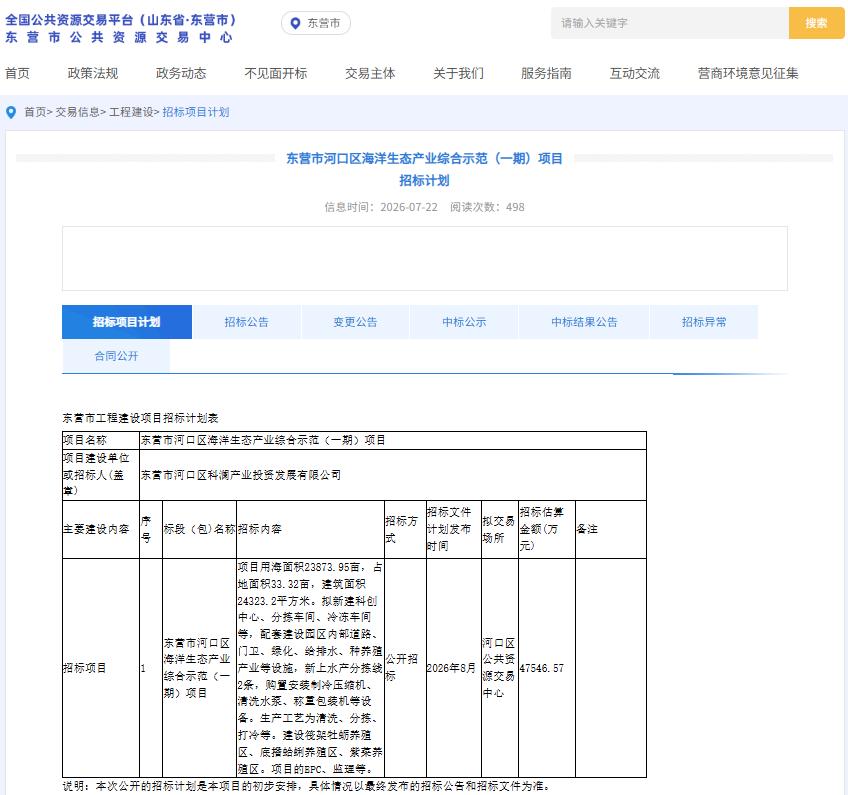Switch to the 招标异常 tab

click(704, 322)
